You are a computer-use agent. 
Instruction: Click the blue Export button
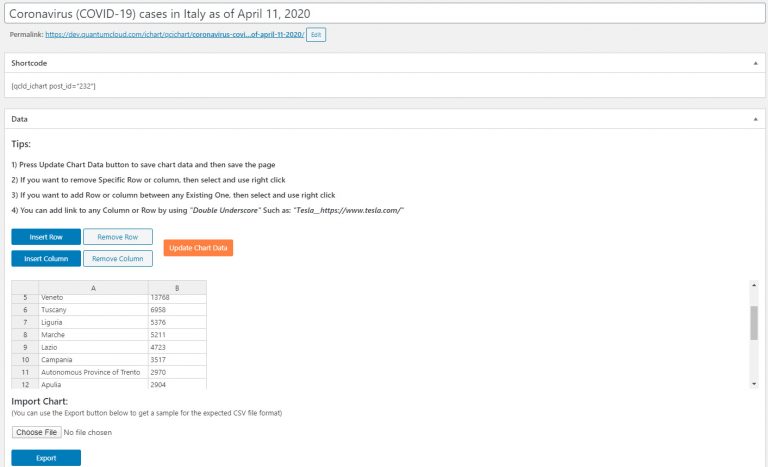click(46, 458)
